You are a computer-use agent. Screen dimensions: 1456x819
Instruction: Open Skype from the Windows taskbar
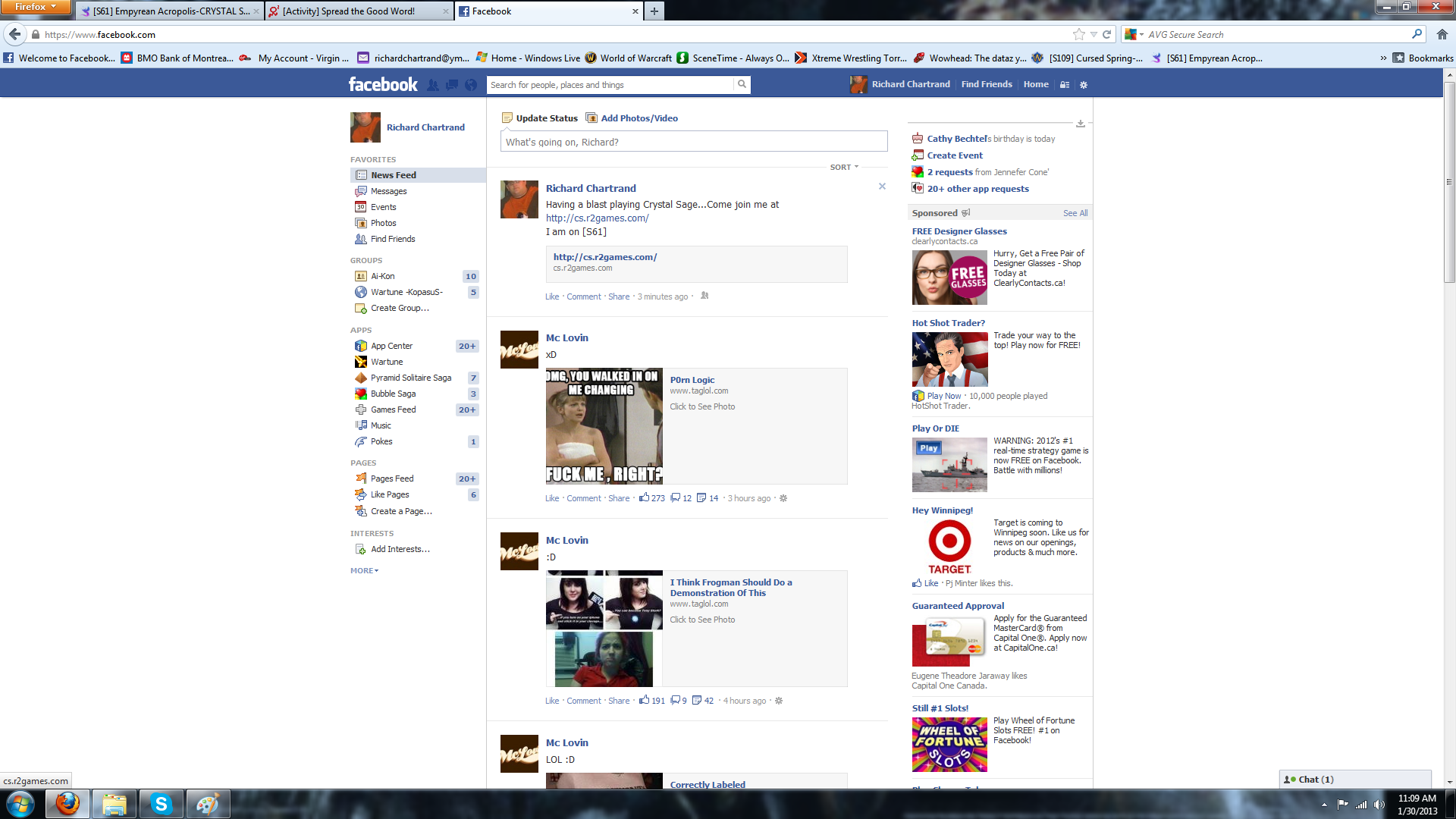tap(161, 804)
